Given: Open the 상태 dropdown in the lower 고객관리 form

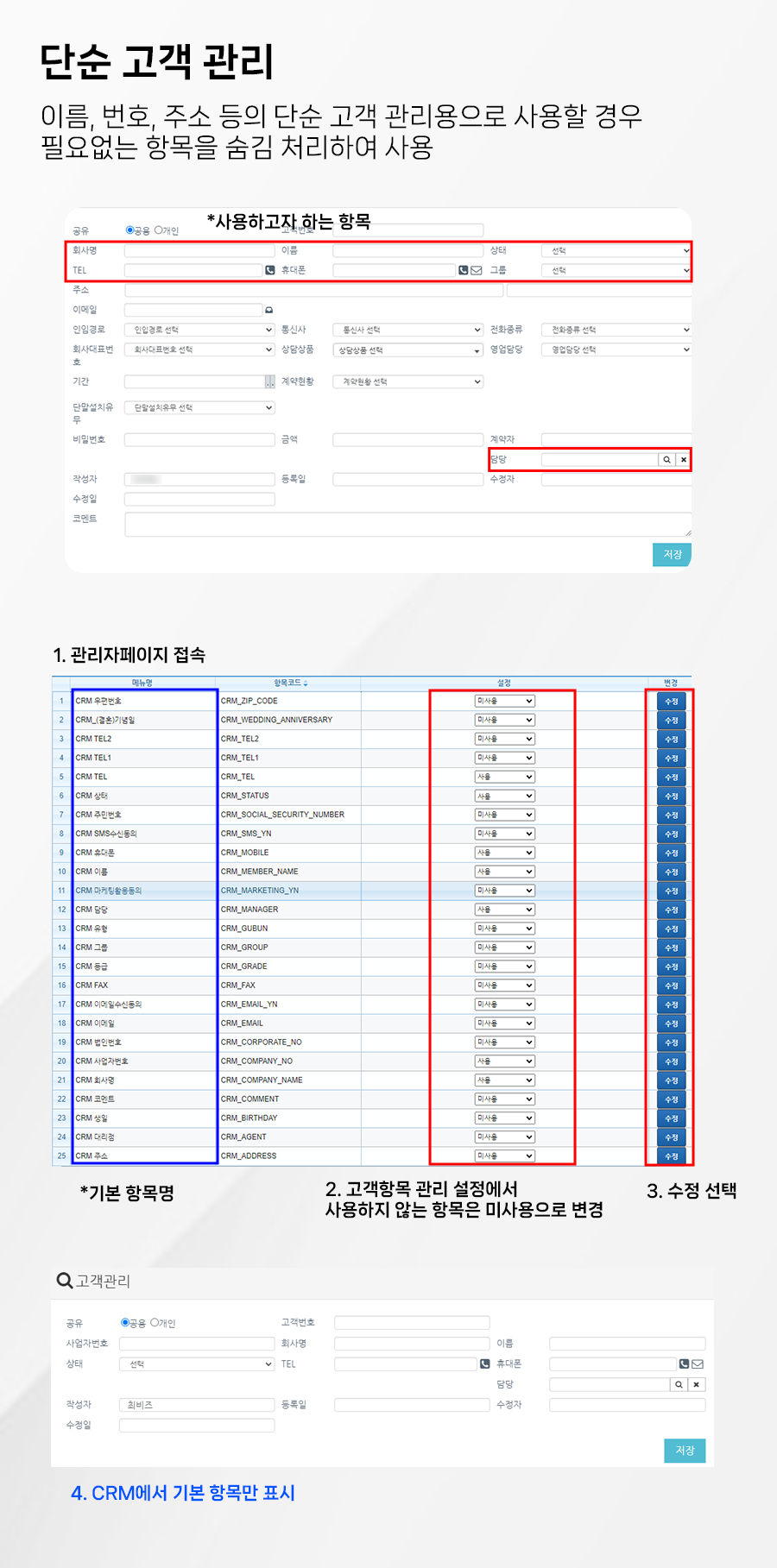Looking at the screenshot, I should pos(197,1364).
